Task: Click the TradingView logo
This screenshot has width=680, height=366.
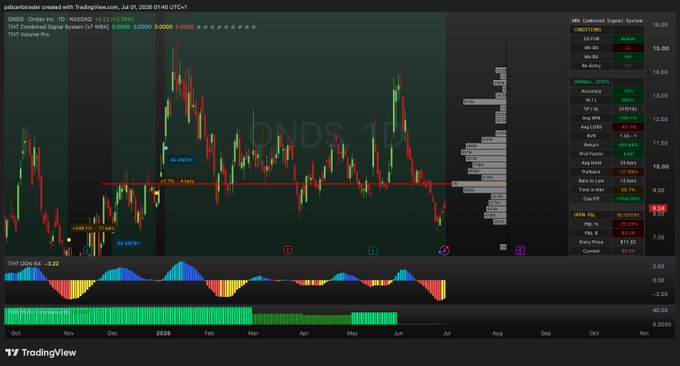Action: click(x=41, y=353)
